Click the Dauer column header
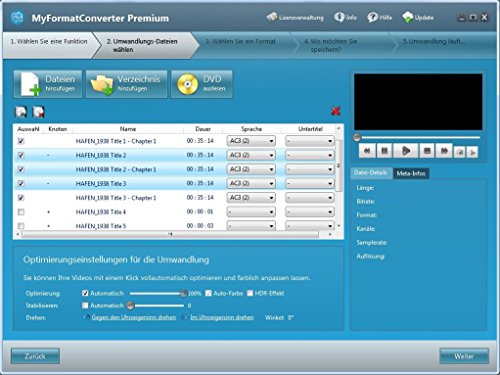Screen dimensions: 500x375 pos(203,129)
